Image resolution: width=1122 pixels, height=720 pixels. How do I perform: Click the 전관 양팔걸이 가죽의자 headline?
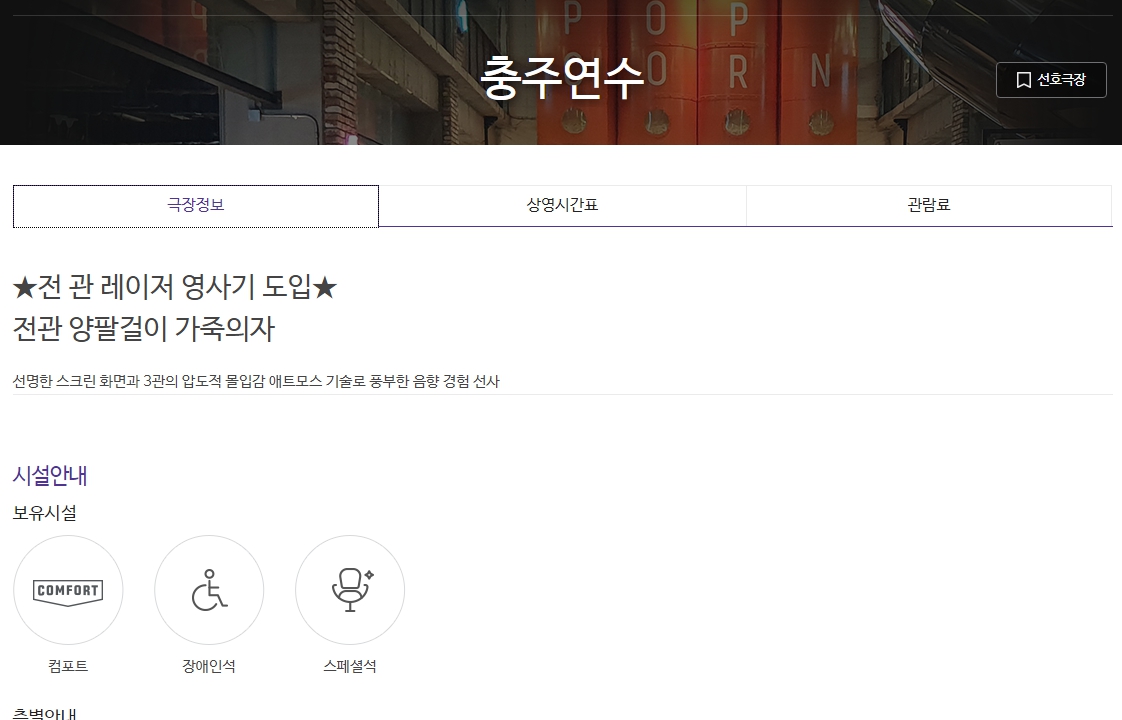coord(144,329)
